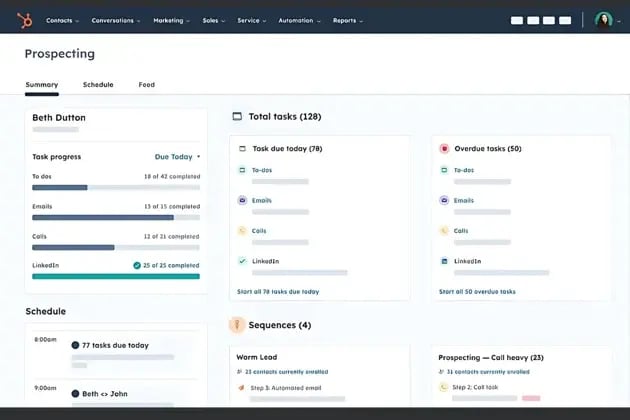Open the Sales menu

[213, 20]
